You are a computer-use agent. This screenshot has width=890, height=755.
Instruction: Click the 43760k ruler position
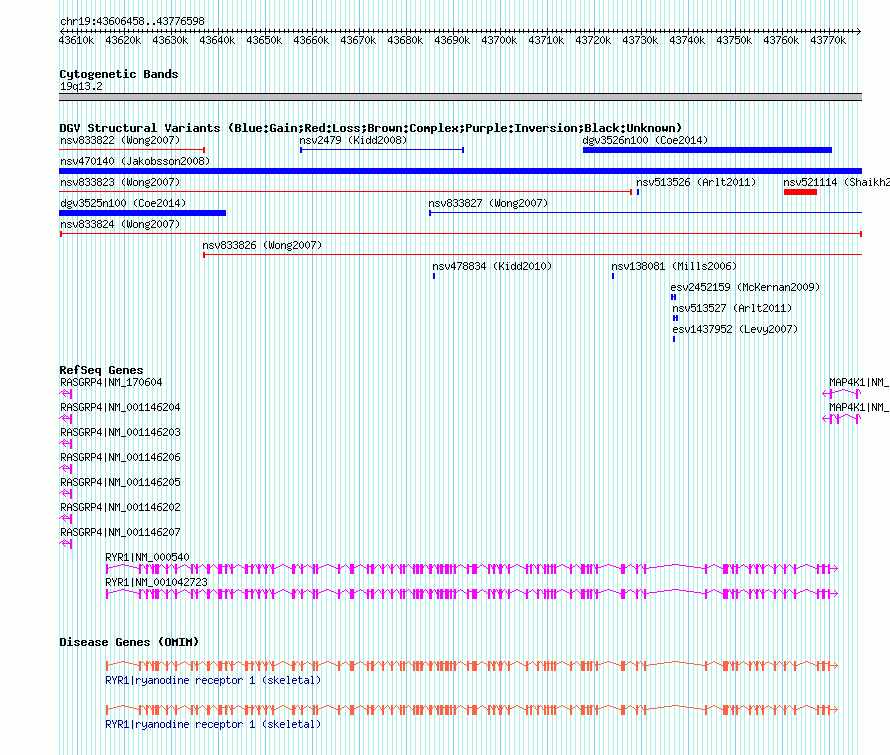point(781,40)
